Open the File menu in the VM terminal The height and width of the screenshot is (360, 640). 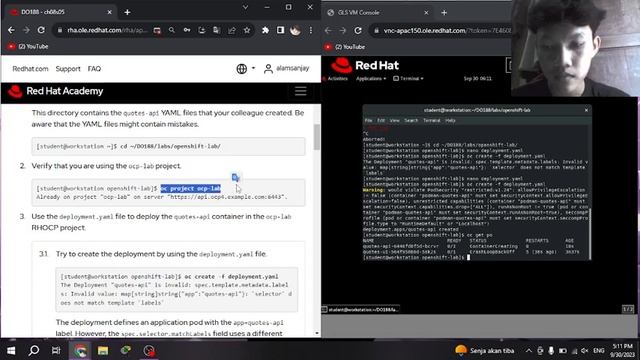[368, 120]
